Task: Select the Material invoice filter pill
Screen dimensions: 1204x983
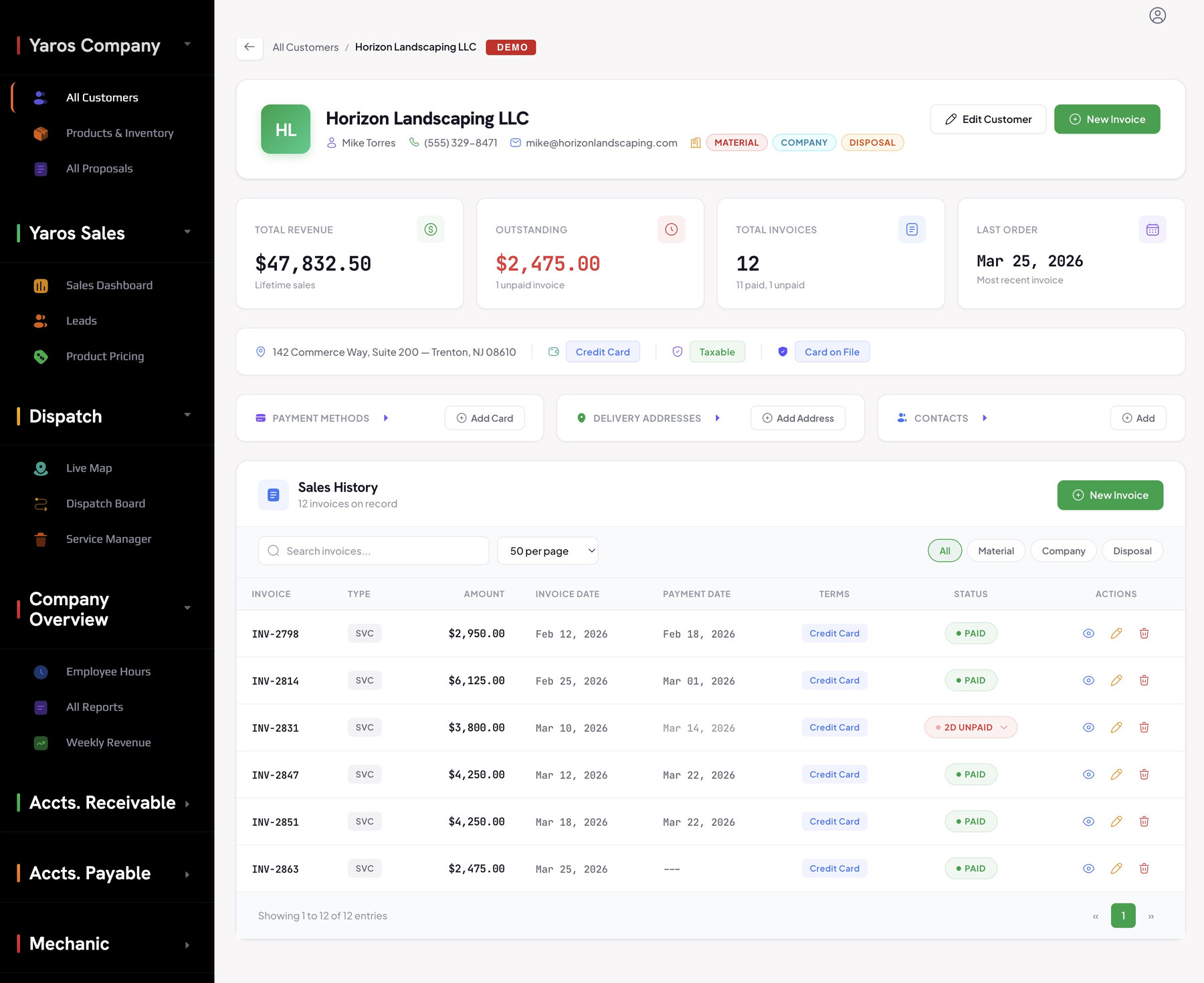Action: [995, 551]
